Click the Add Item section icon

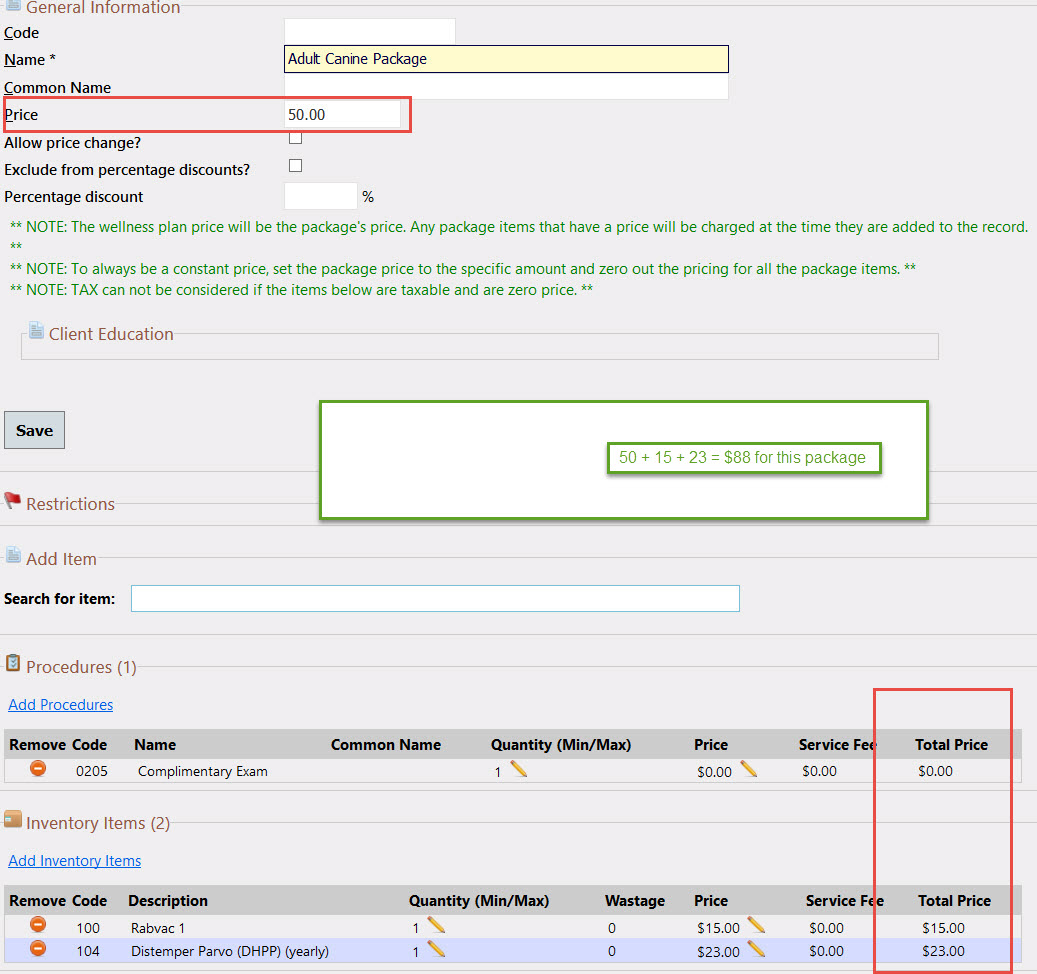[13, 555]
